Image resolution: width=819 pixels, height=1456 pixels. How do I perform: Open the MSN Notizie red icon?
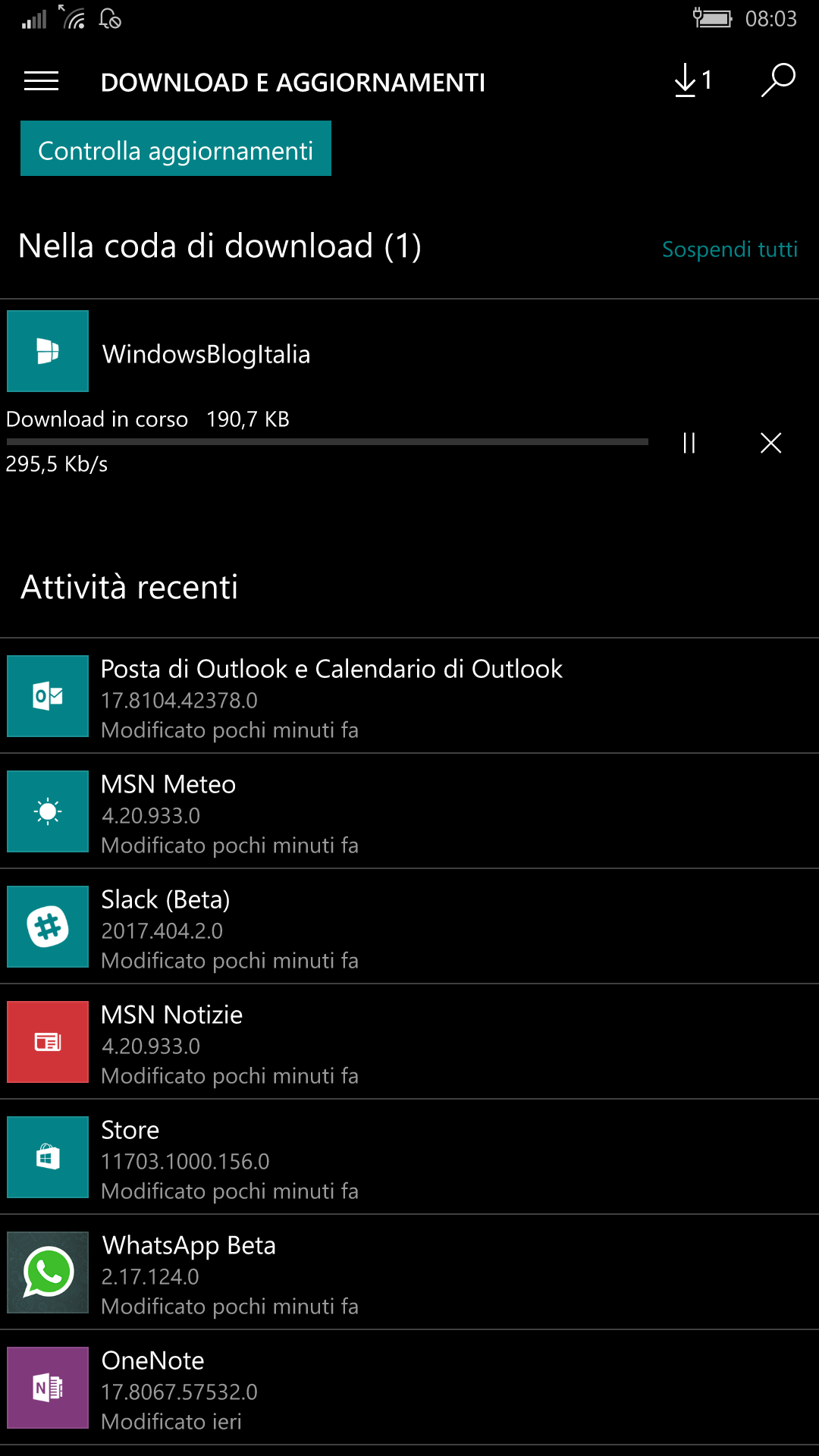[48, 1042]
